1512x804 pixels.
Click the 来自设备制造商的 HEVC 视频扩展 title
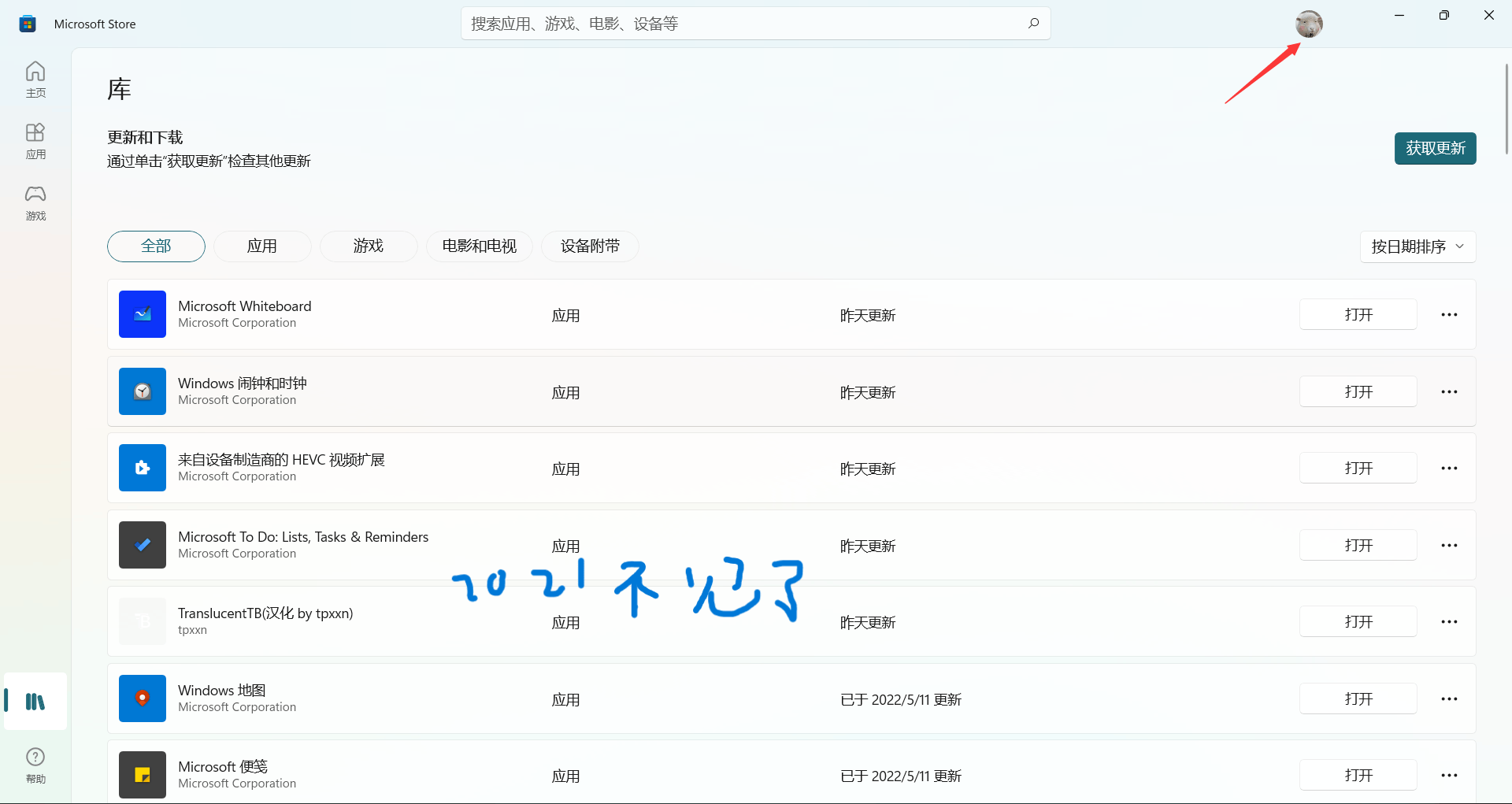(281, 460)
